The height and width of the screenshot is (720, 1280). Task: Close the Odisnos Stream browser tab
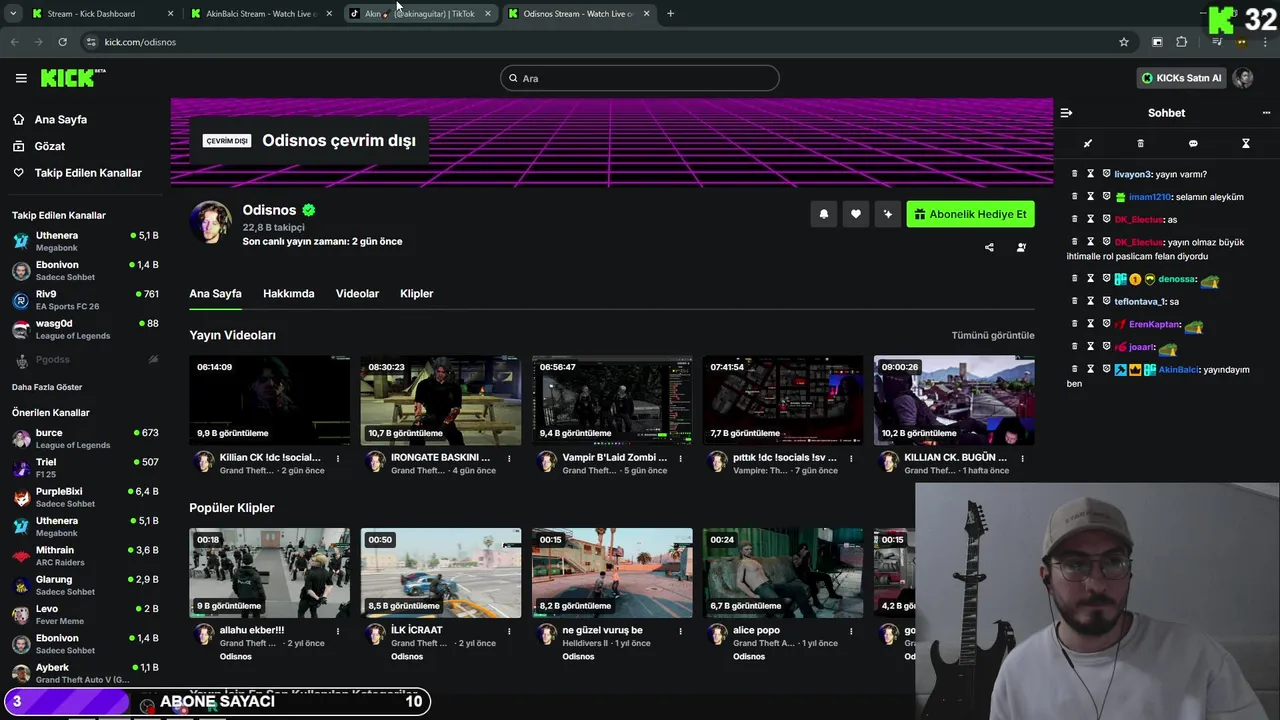tap(646, 14)
